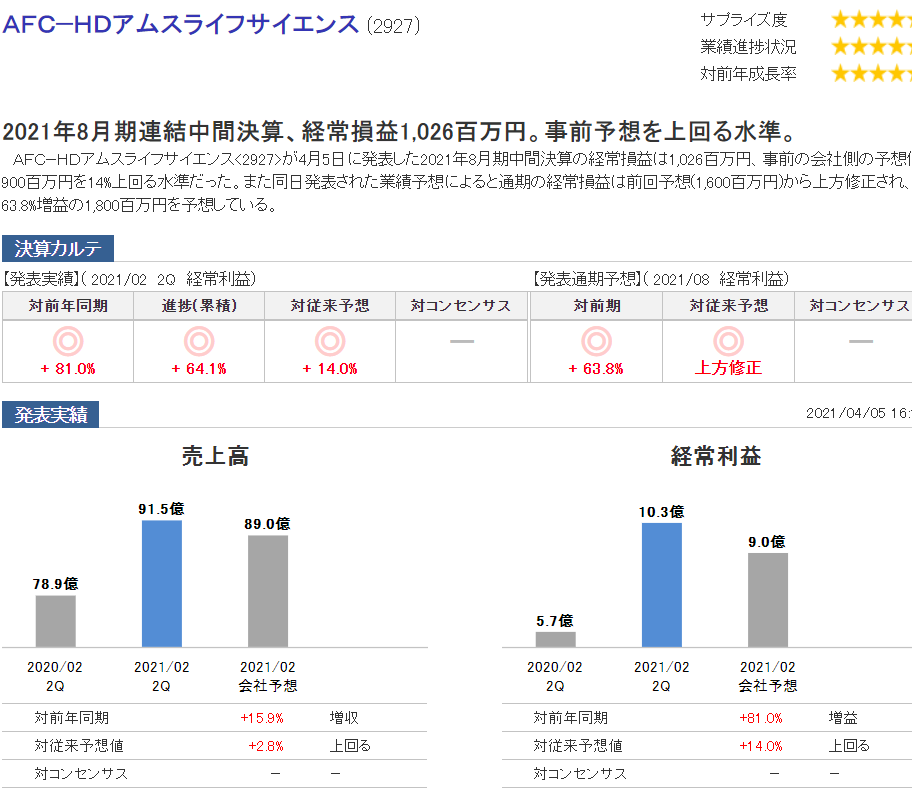This screenshot has width=912, height=792.
Task: Click 2021/04/05 timestamp
Action: click(858, 413)
